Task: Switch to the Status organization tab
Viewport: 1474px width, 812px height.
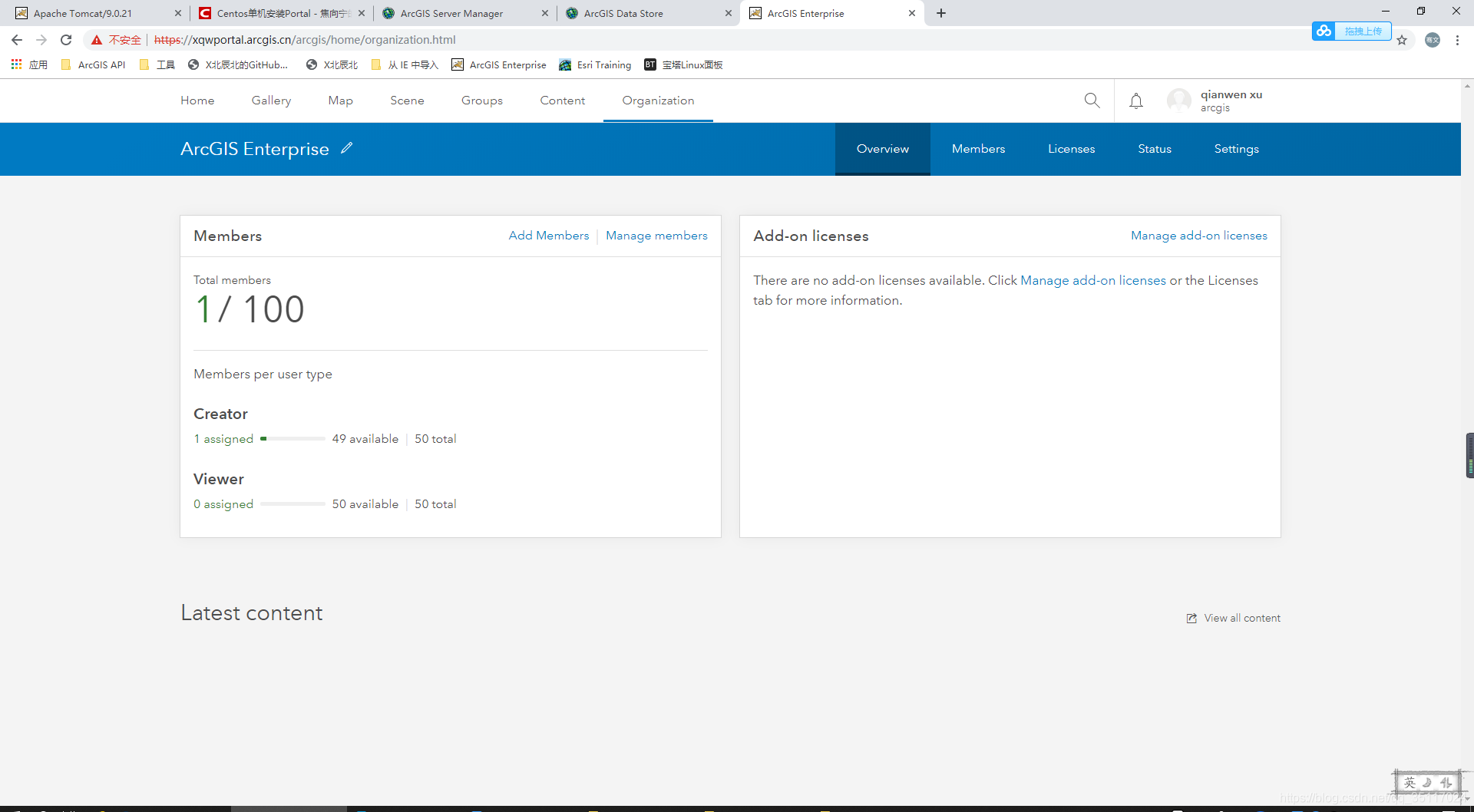Action: [1155, 149]
